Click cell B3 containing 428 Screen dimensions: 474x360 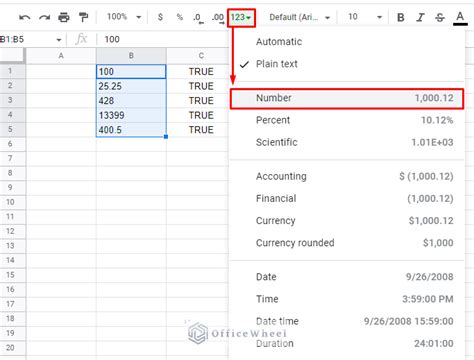[131, 101]
